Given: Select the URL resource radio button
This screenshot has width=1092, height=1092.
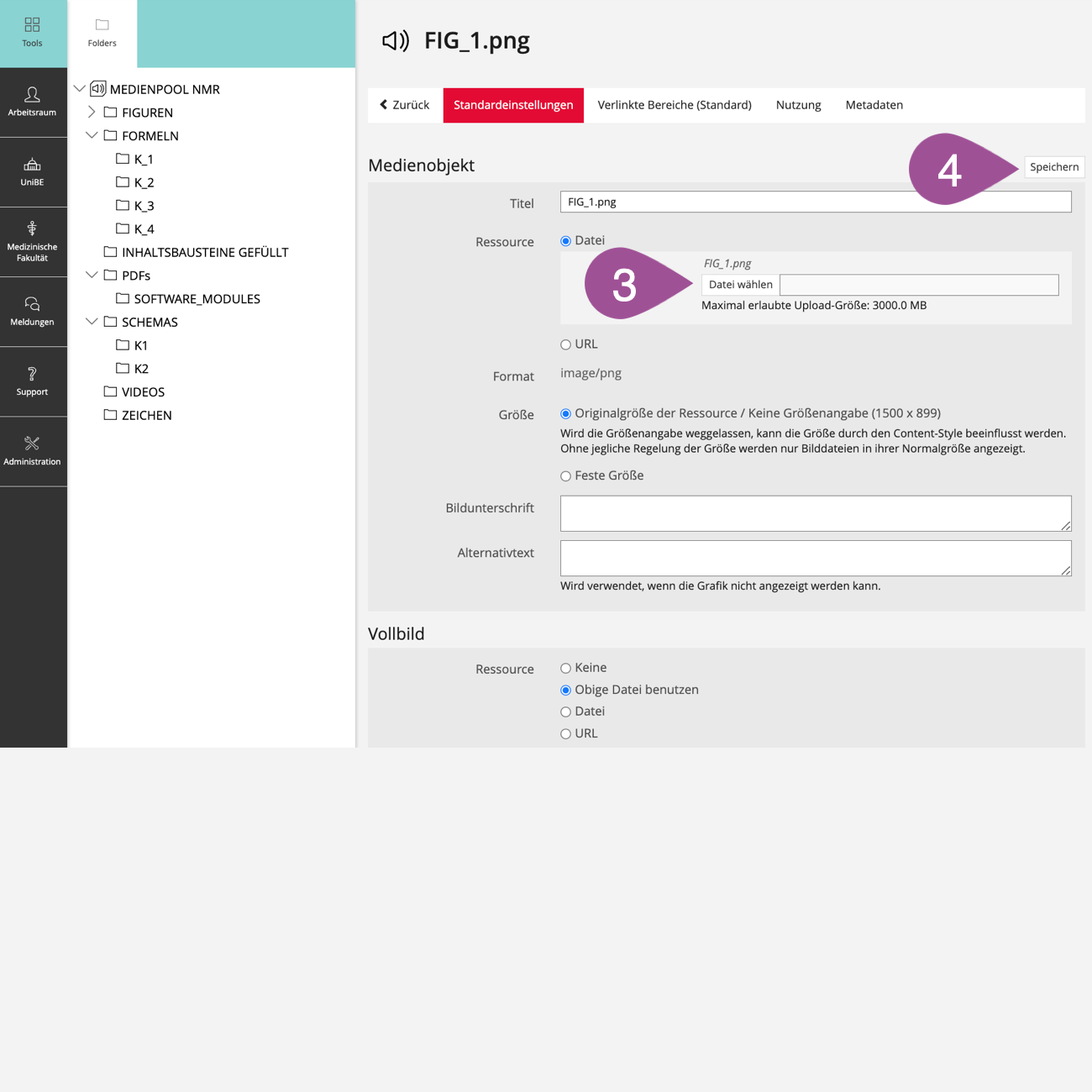Looking at the screenshot, I should [x=565, y=344].
